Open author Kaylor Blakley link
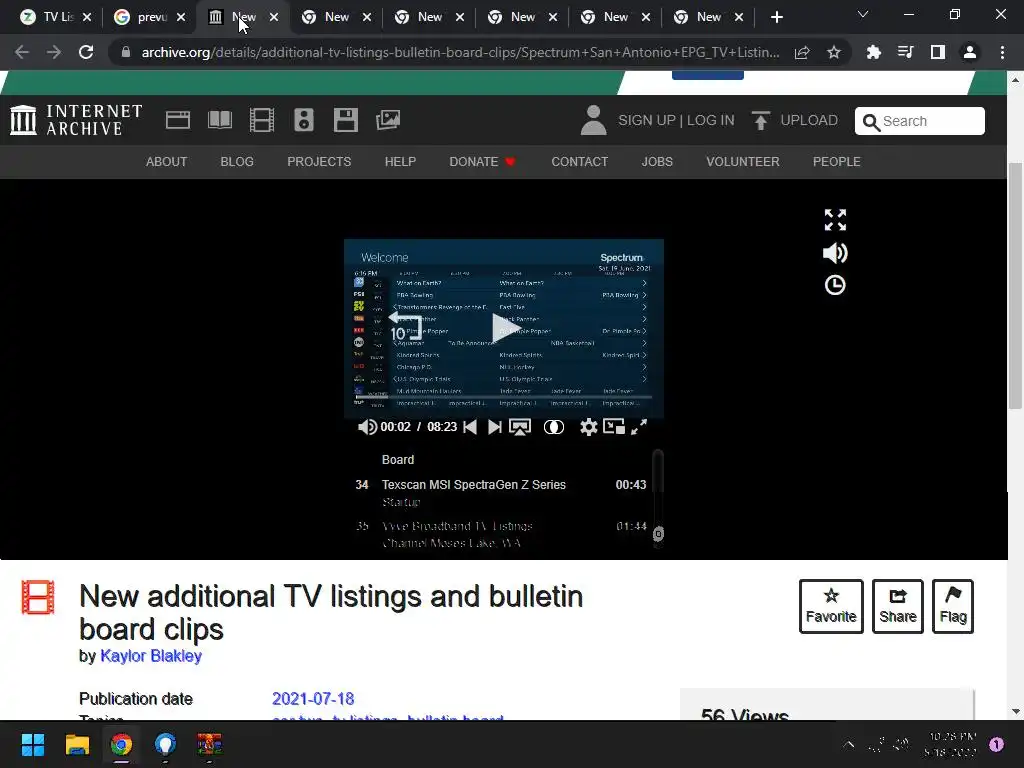Viewport: 1024px width, 768px height. tap(151, 656)
